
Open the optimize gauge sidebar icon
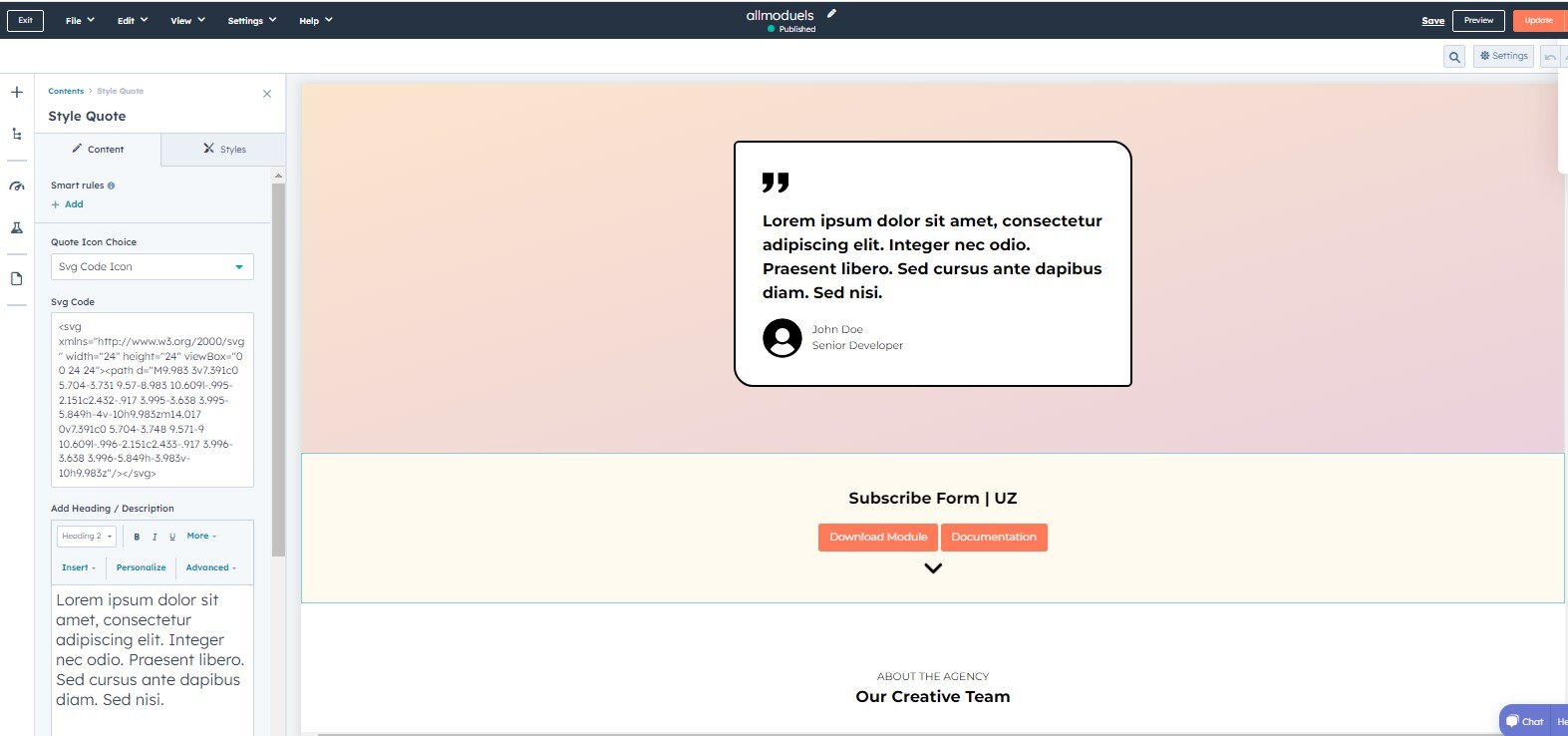tap(17, 186)
